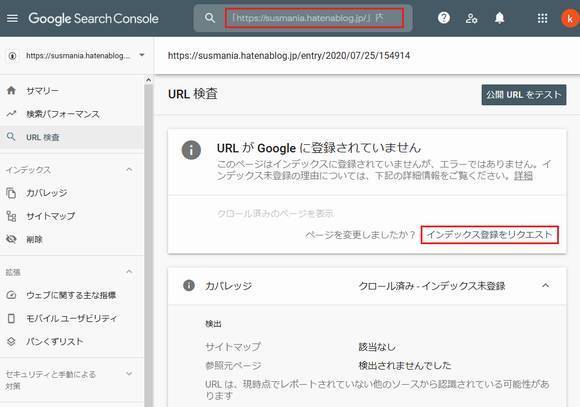
Task: Open the account avatar 'k'
Action: point(570,18)
